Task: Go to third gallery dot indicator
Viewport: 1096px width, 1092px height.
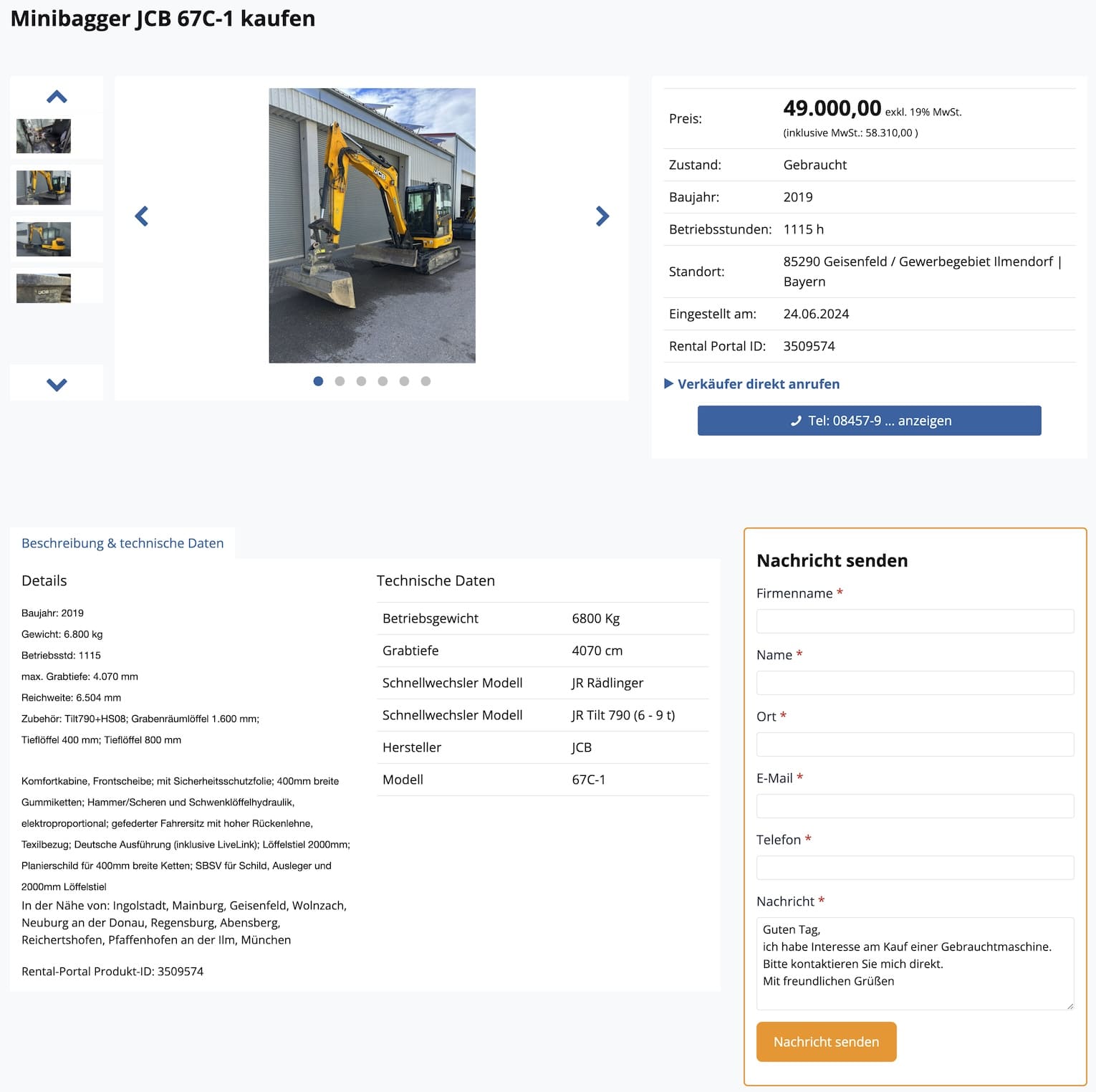Action: [x=361, y=381]
